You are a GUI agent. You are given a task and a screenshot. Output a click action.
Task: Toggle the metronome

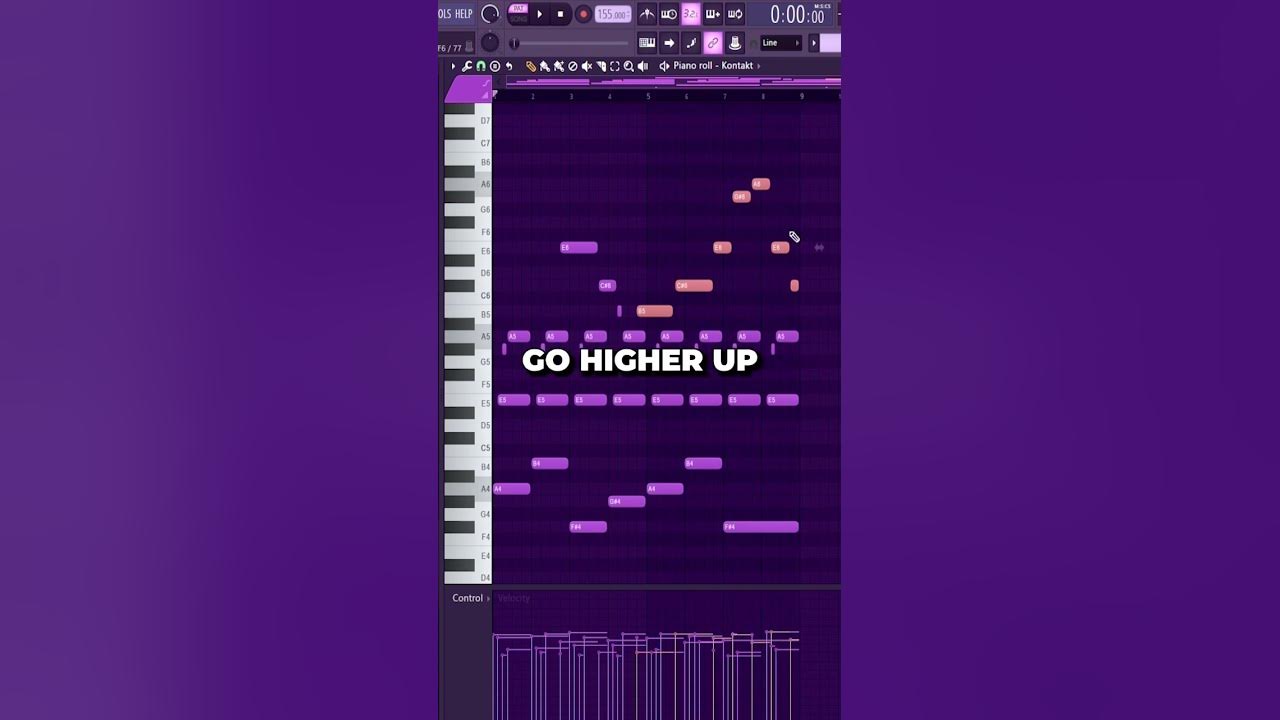click(x=647, y=14)
